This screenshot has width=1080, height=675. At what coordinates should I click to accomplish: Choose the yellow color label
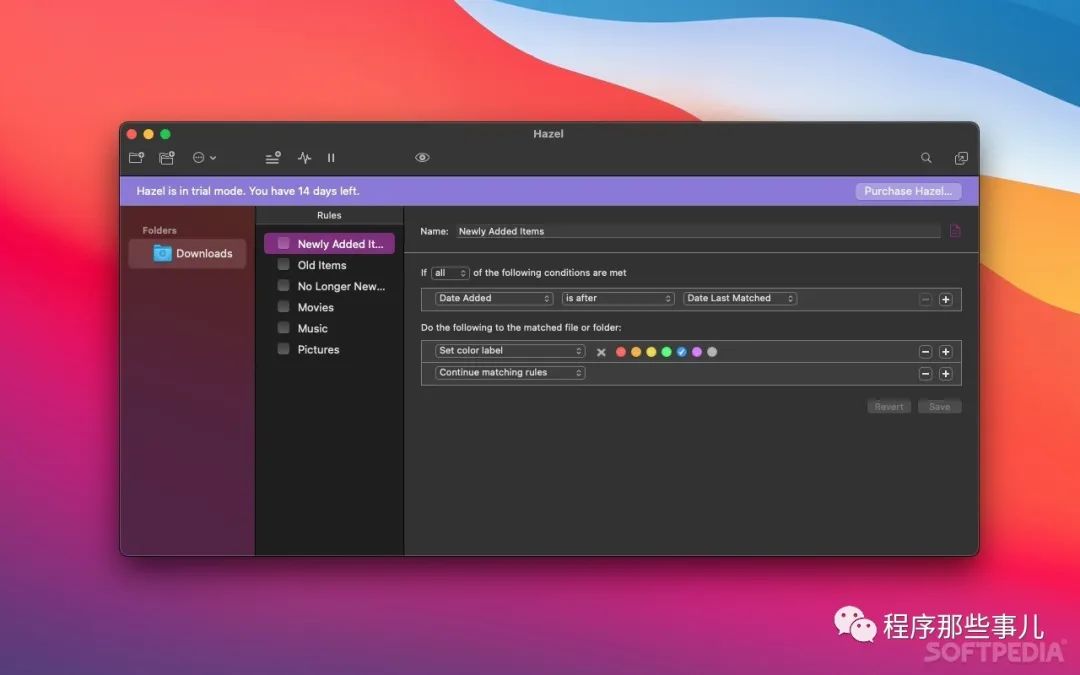click(651, 352)
